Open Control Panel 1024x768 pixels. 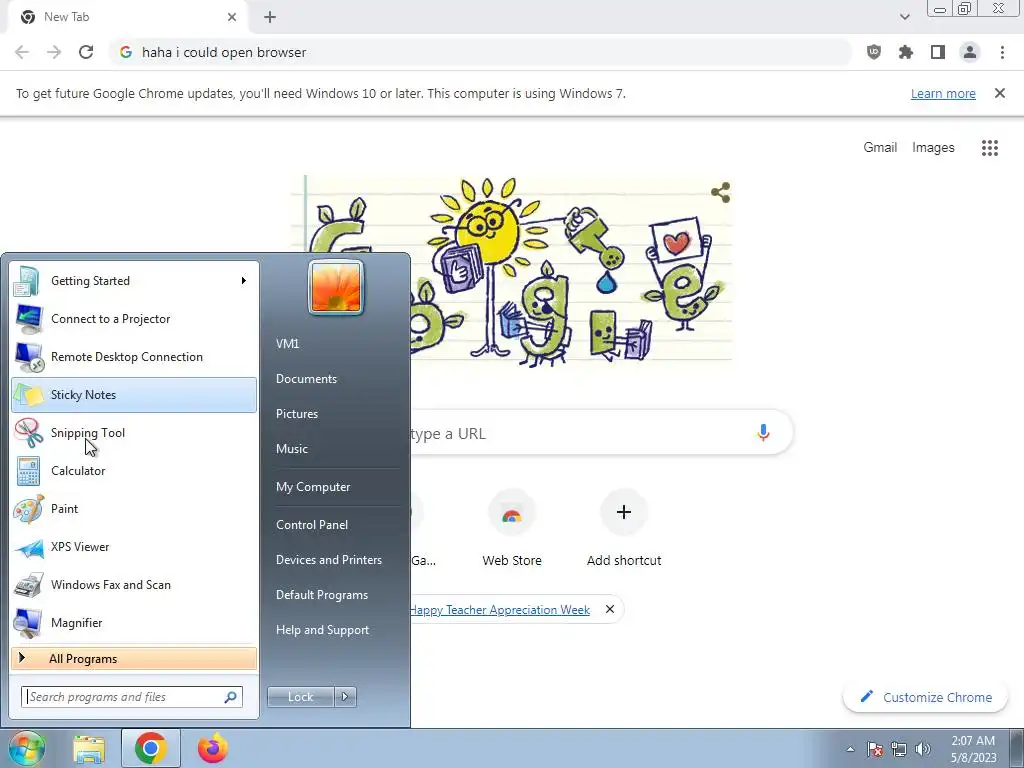[x=312, y=524]
